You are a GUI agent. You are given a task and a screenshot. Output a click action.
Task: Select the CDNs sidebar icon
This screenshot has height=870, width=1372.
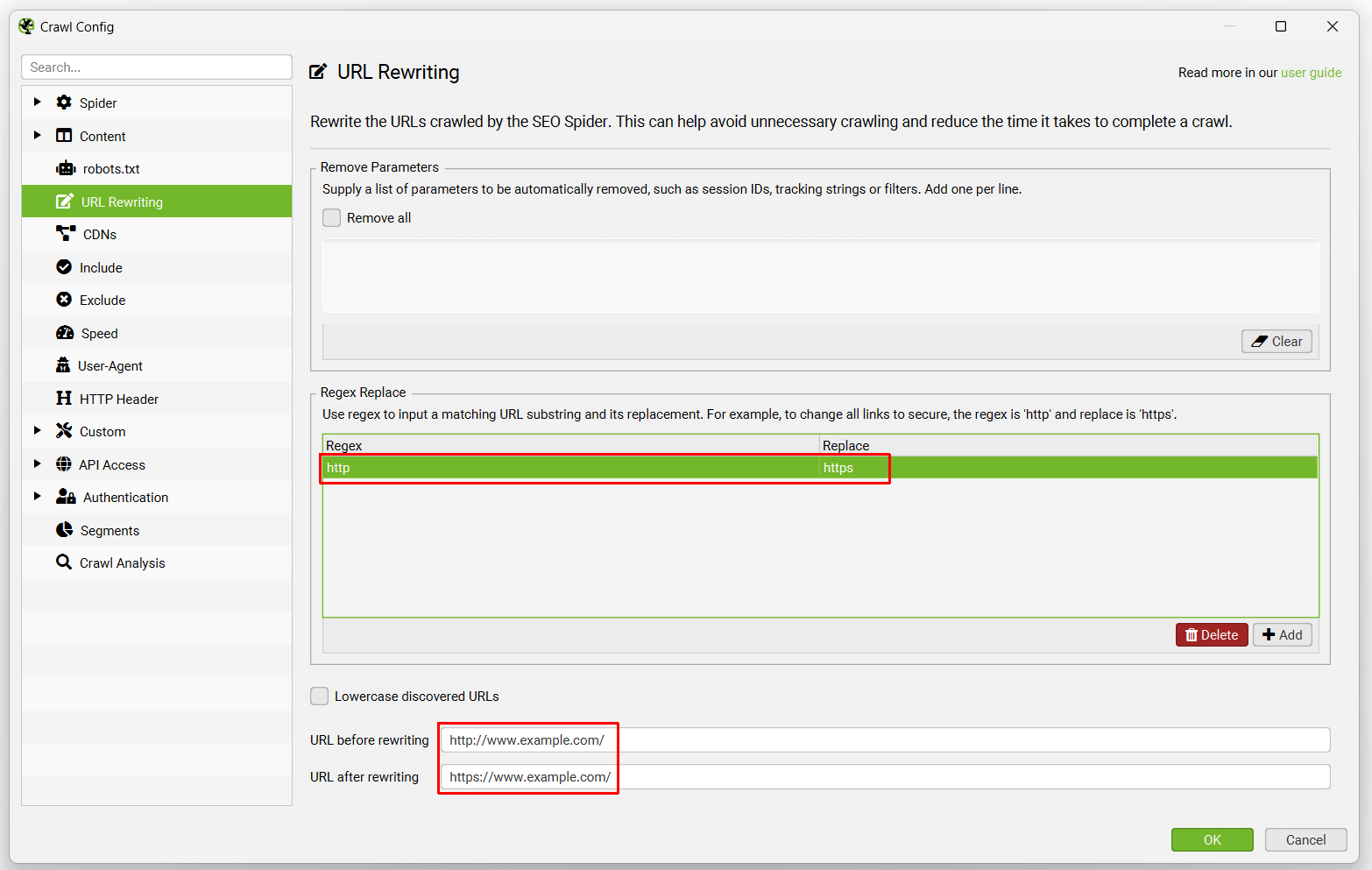[x=64, y=233]
